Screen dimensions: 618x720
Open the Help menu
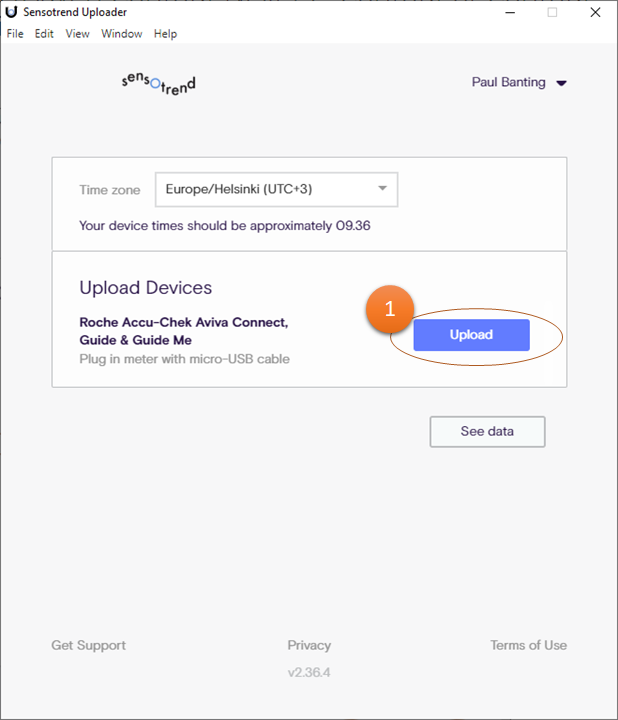[x=166, y=34]
